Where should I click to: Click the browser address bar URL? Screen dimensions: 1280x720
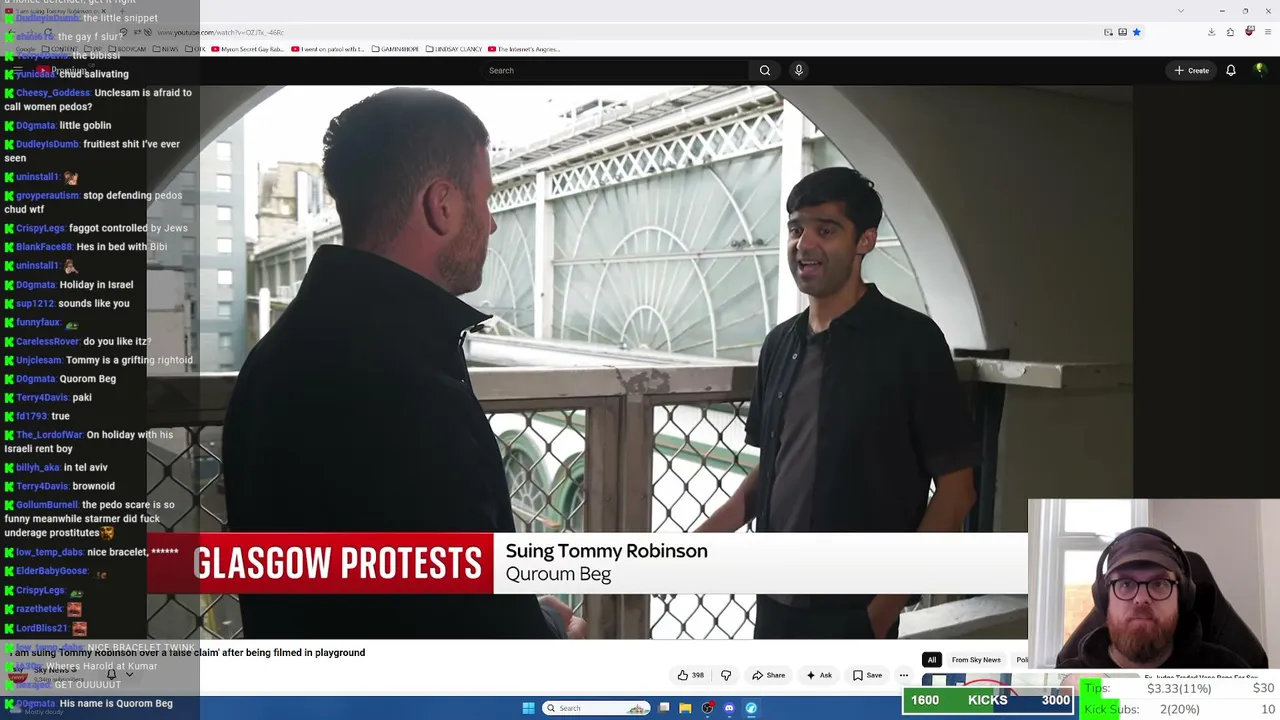pyautogui.click(x=220, y=32)
